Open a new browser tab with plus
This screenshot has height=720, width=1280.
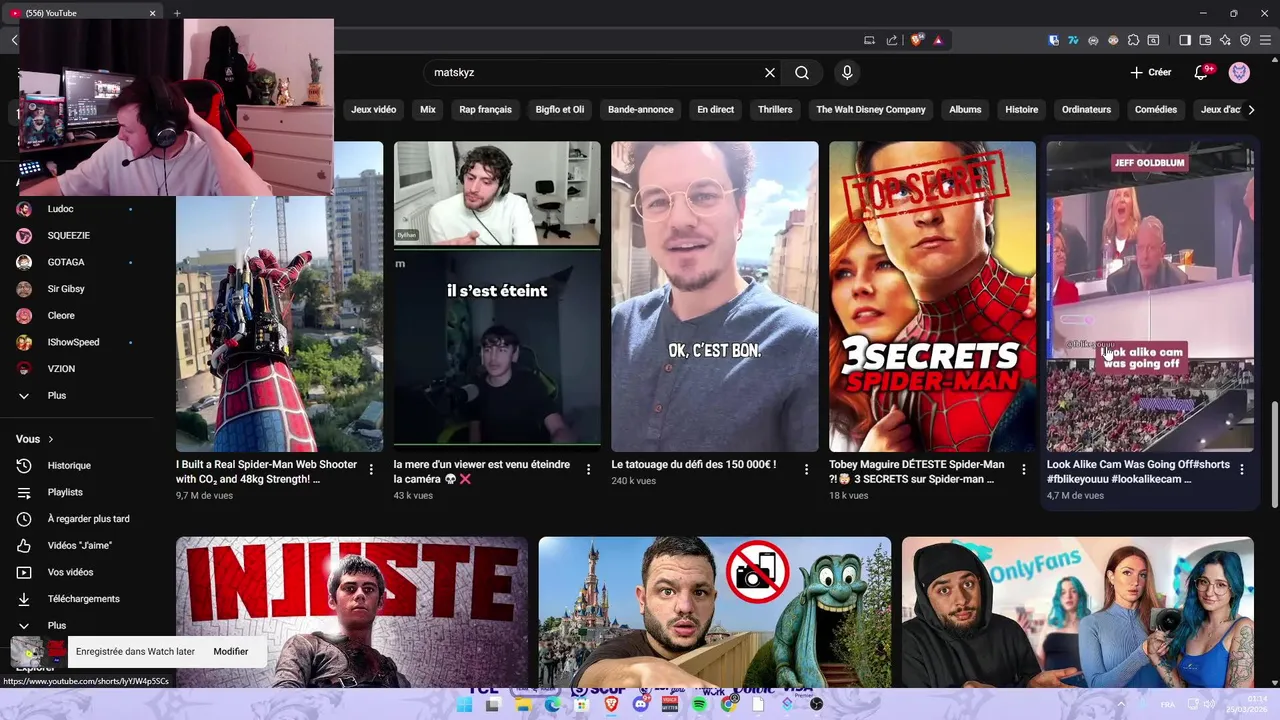(x=177, y=13)
